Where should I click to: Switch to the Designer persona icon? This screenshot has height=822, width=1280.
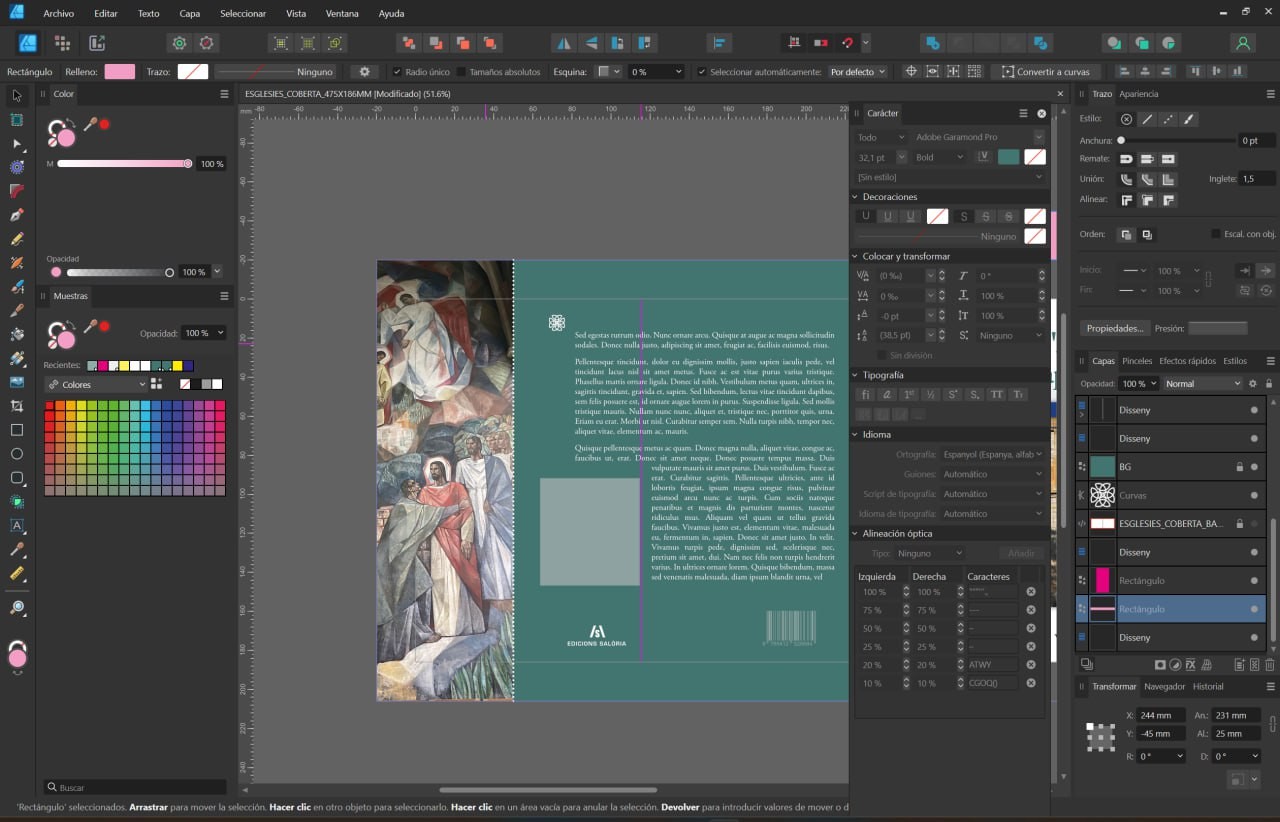[x=28, y=43]
